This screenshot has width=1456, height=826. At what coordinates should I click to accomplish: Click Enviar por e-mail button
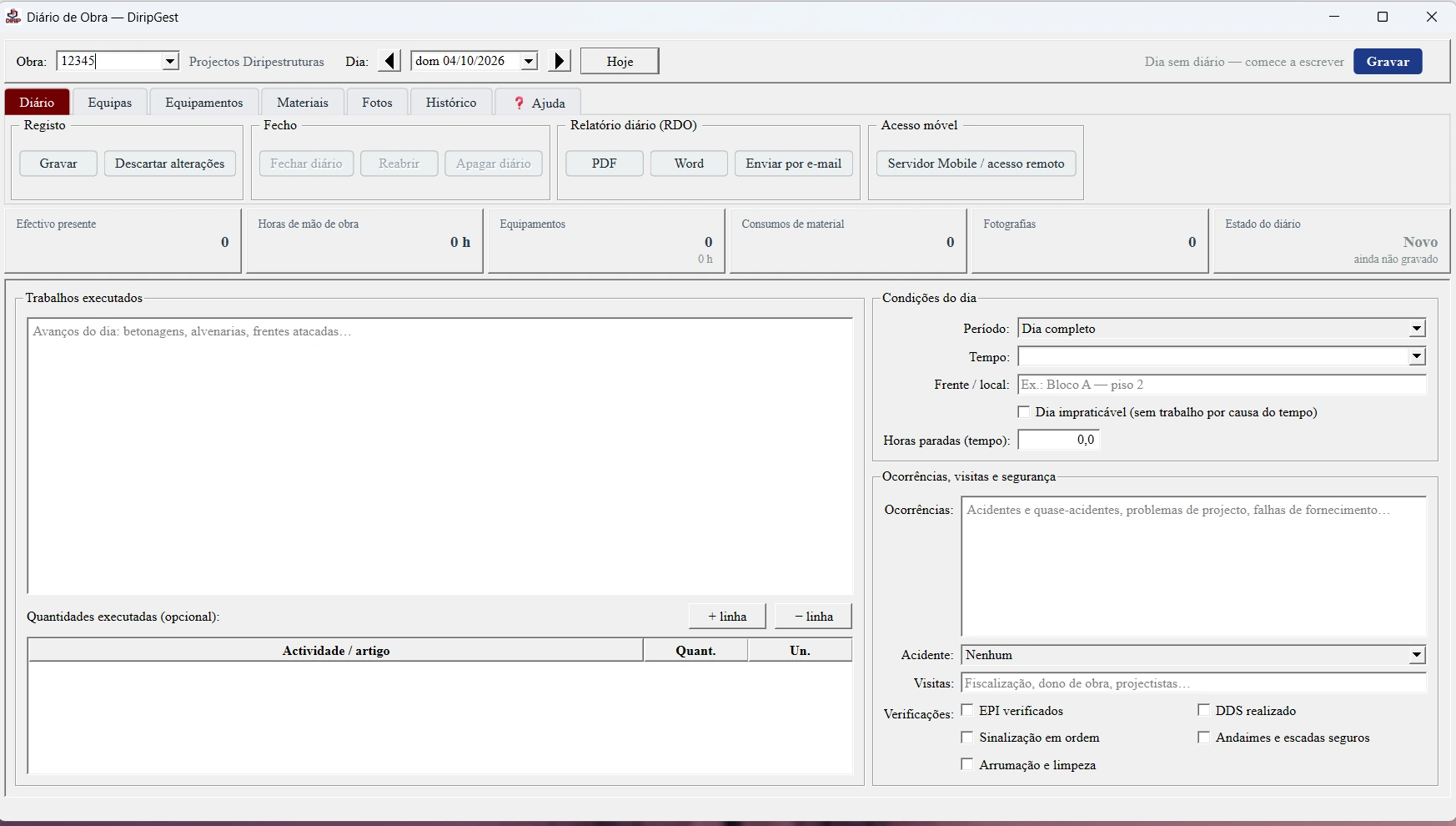click(x=794, y=164)
